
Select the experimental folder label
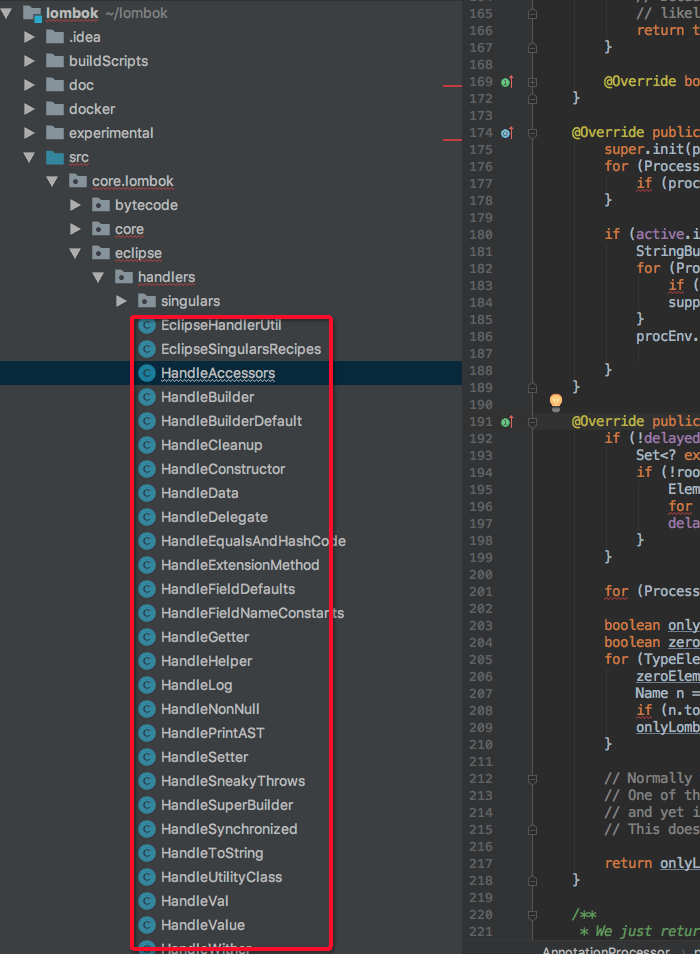click(x=111, y=133)
